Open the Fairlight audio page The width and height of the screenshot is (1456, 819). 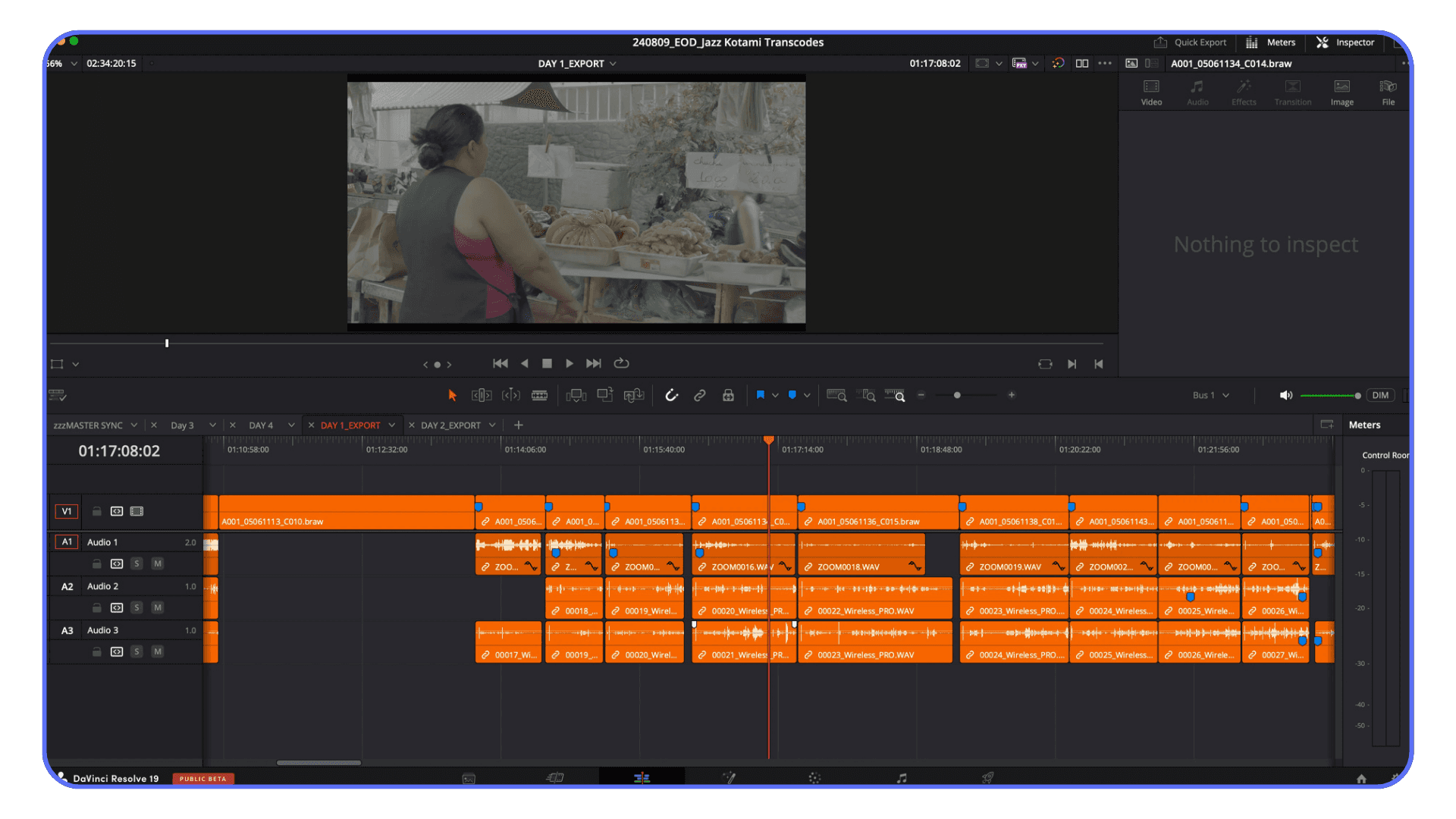[901, 777]
